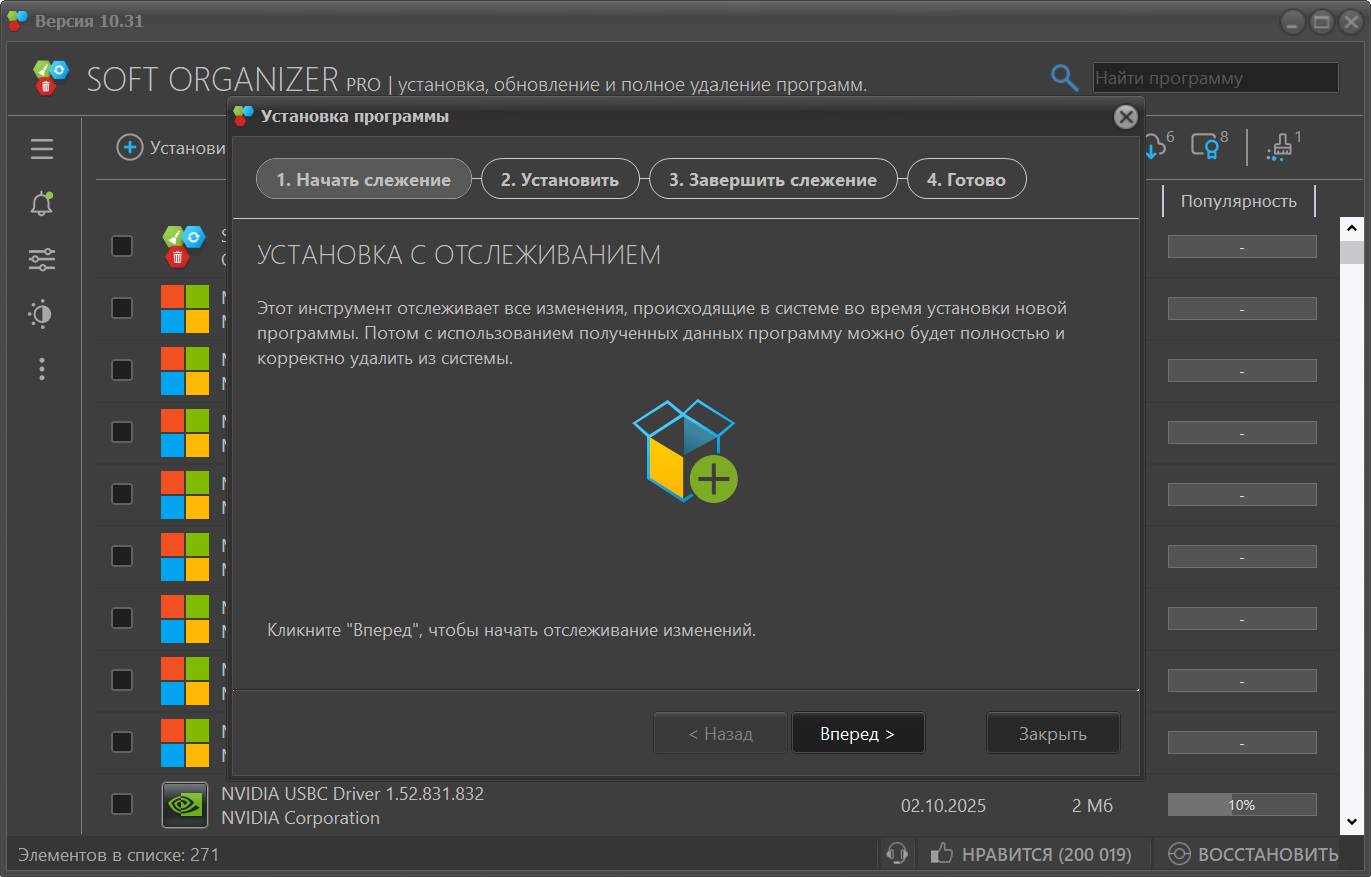Tick the checkbox beside the Soft Organizer hexagon icon
This screenshot has height=877, width=1371.
click(122, 246)
